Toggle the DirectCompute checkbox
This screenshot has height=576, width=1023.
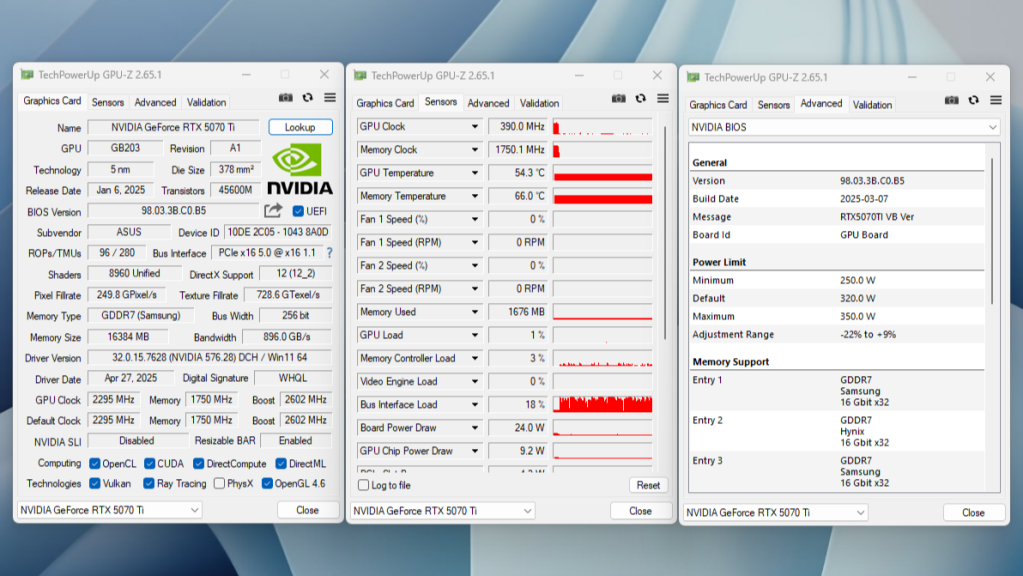(x=199, y=464)
